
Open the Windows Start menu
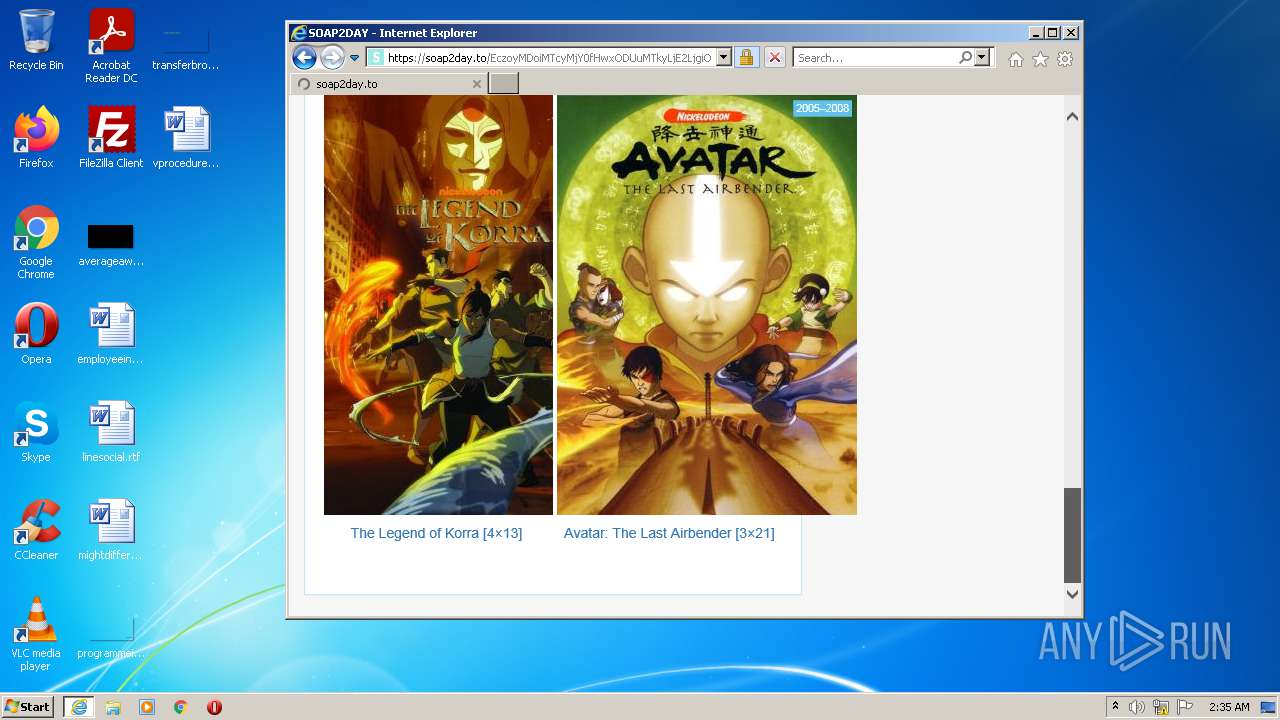(x=28, y=707)
